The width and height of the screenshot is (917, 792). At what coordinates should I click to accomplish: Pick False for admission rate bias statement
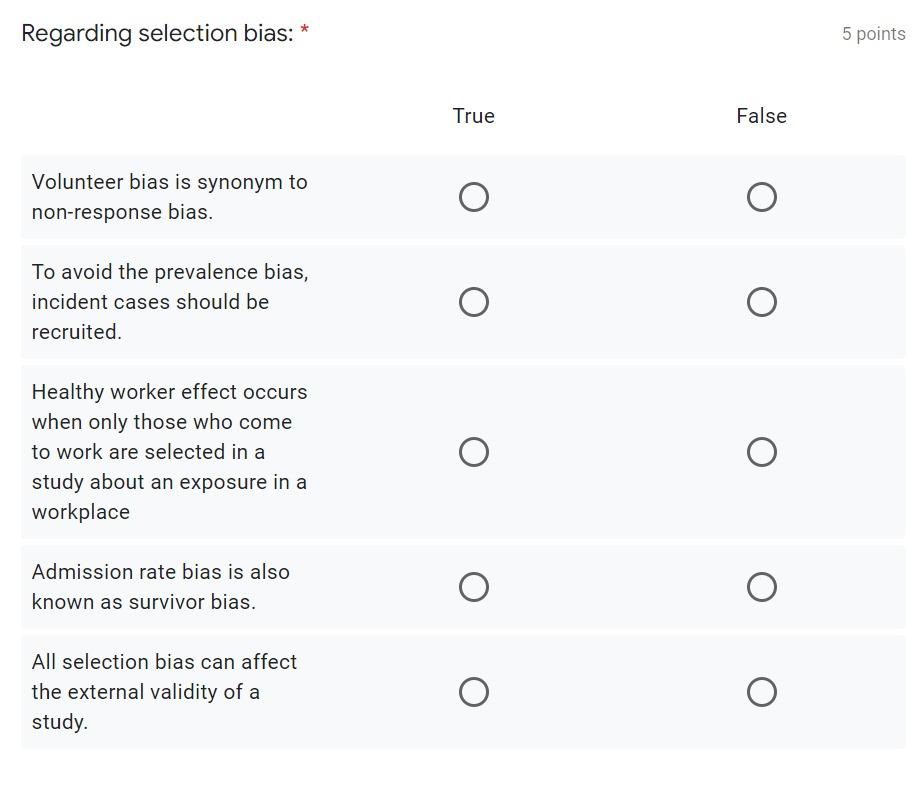point(761,587)
